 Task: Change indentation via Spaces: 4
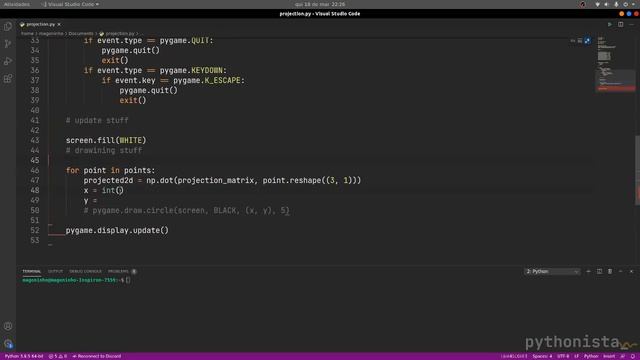542,356
